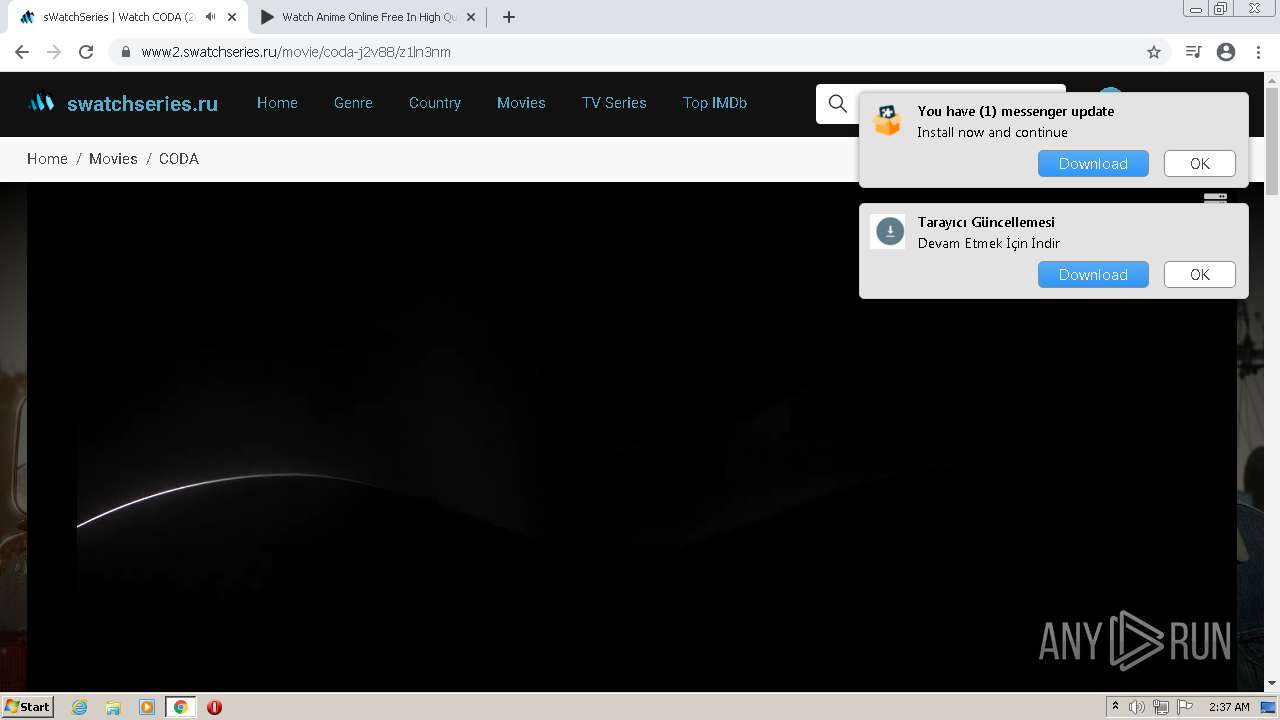
Task: Bookmark this page with the star icon
Action: pyautogui.click(x=1153, y=52)
